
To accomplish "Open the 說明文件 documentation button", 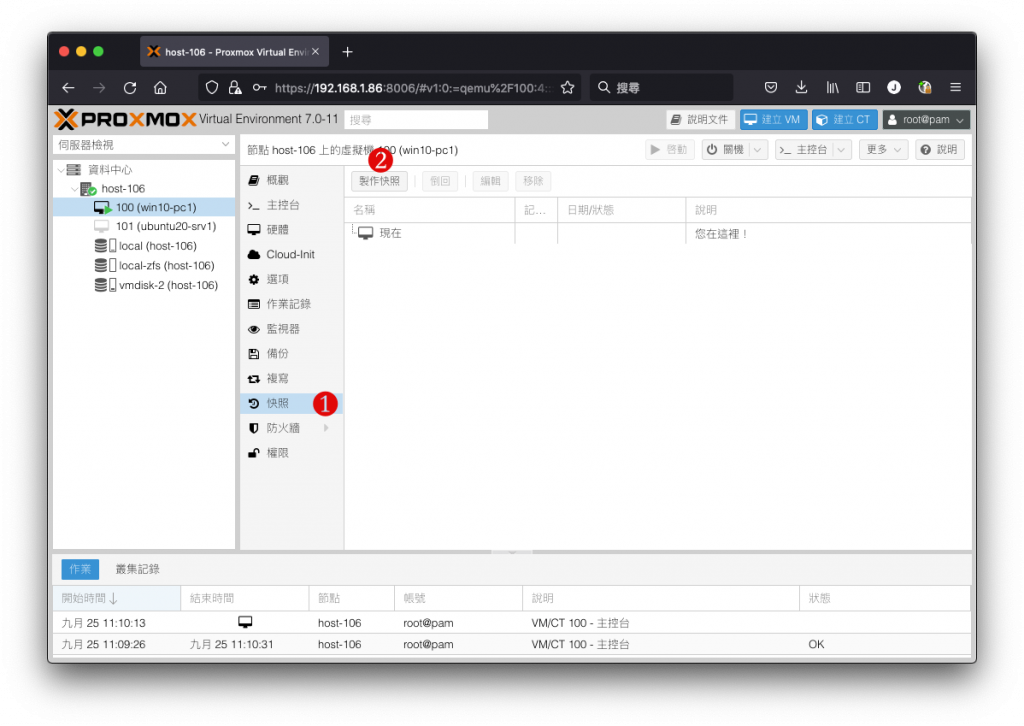I will click(701, 119).
